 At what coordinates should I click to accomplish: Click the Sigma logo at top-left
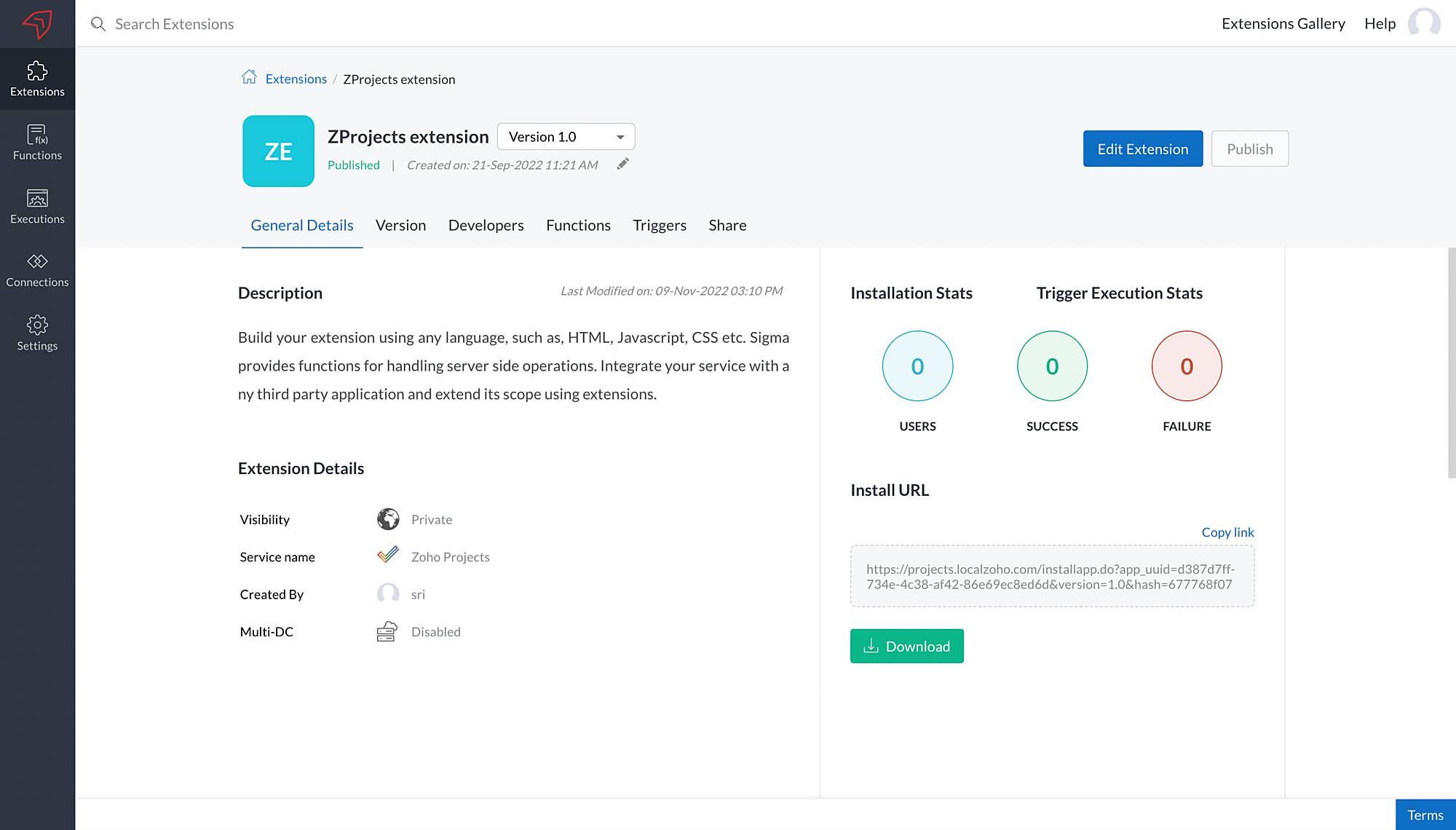[37, 23]
